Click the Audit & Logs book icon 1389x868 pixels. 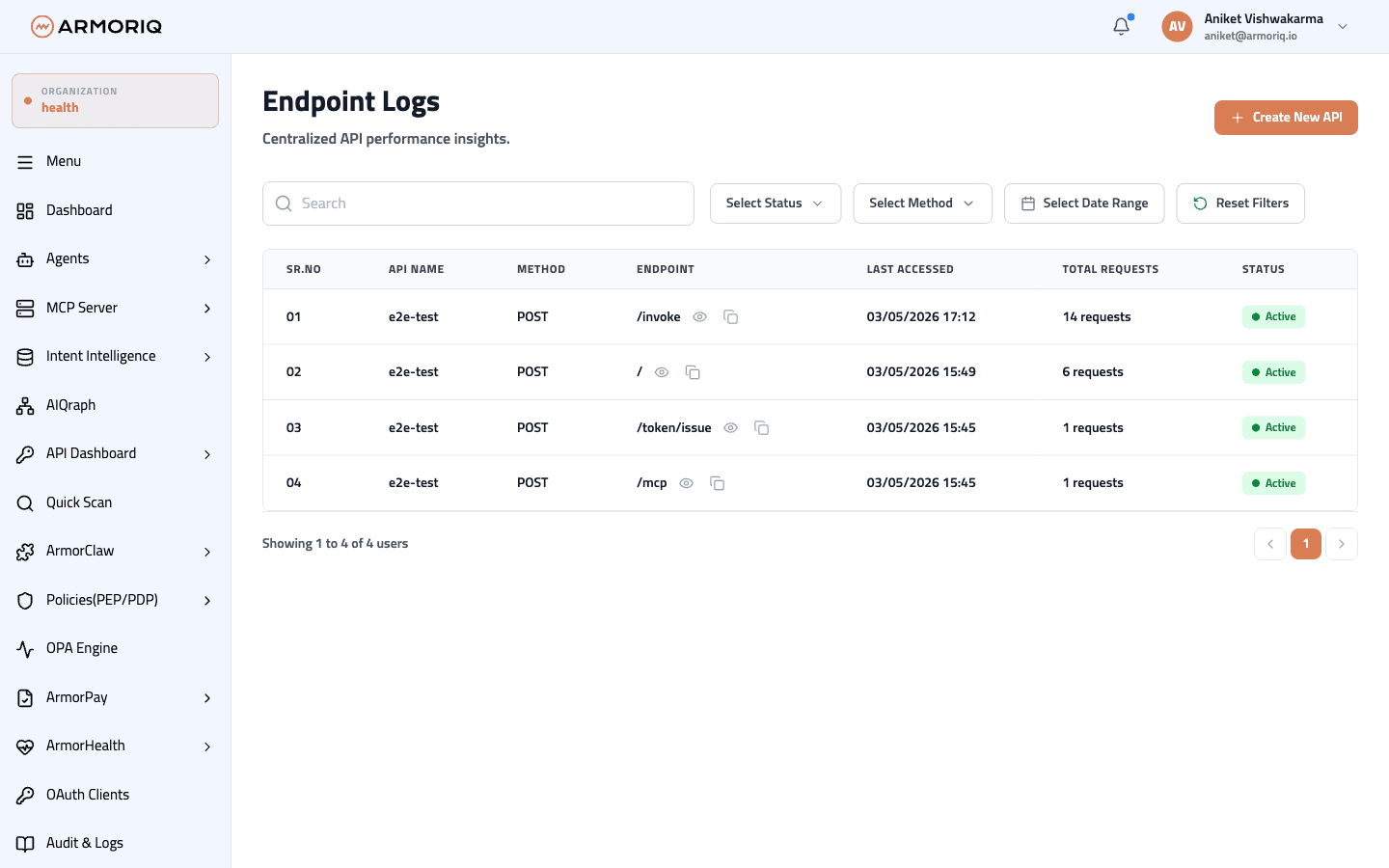(x=25, y=844)
